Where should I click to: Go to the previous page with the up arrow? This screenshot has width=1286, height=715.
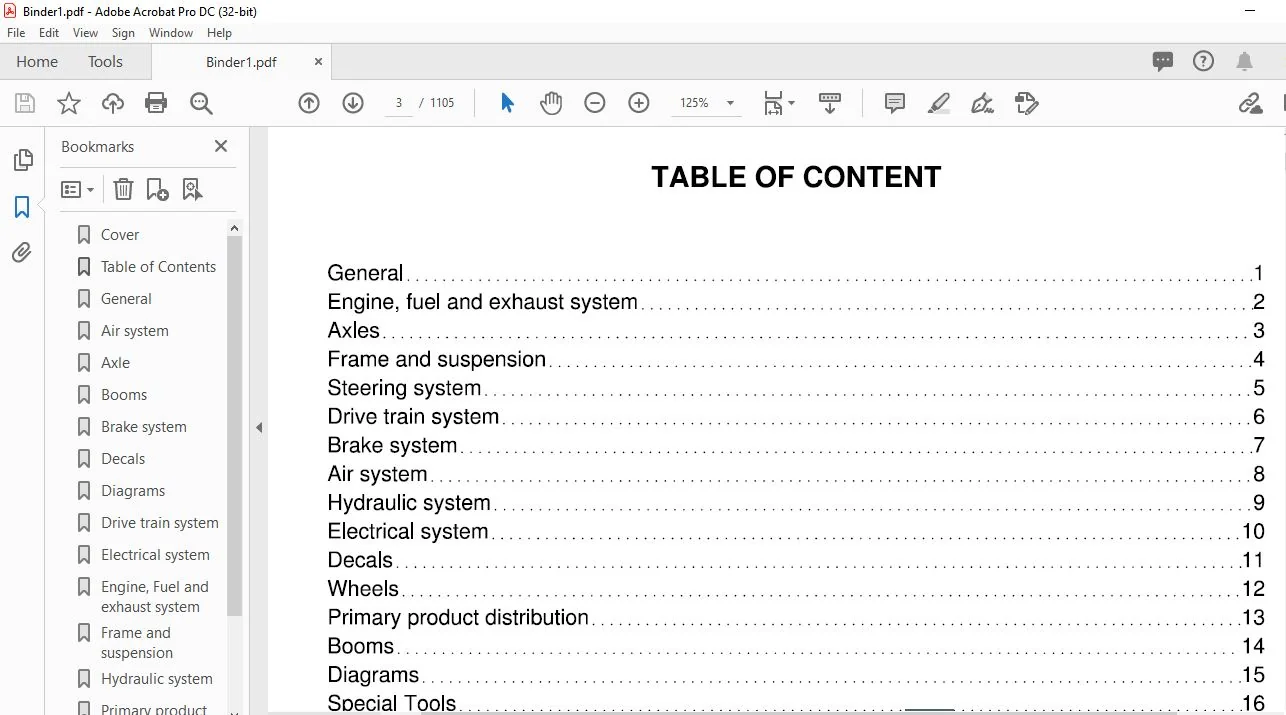[309, 103]
